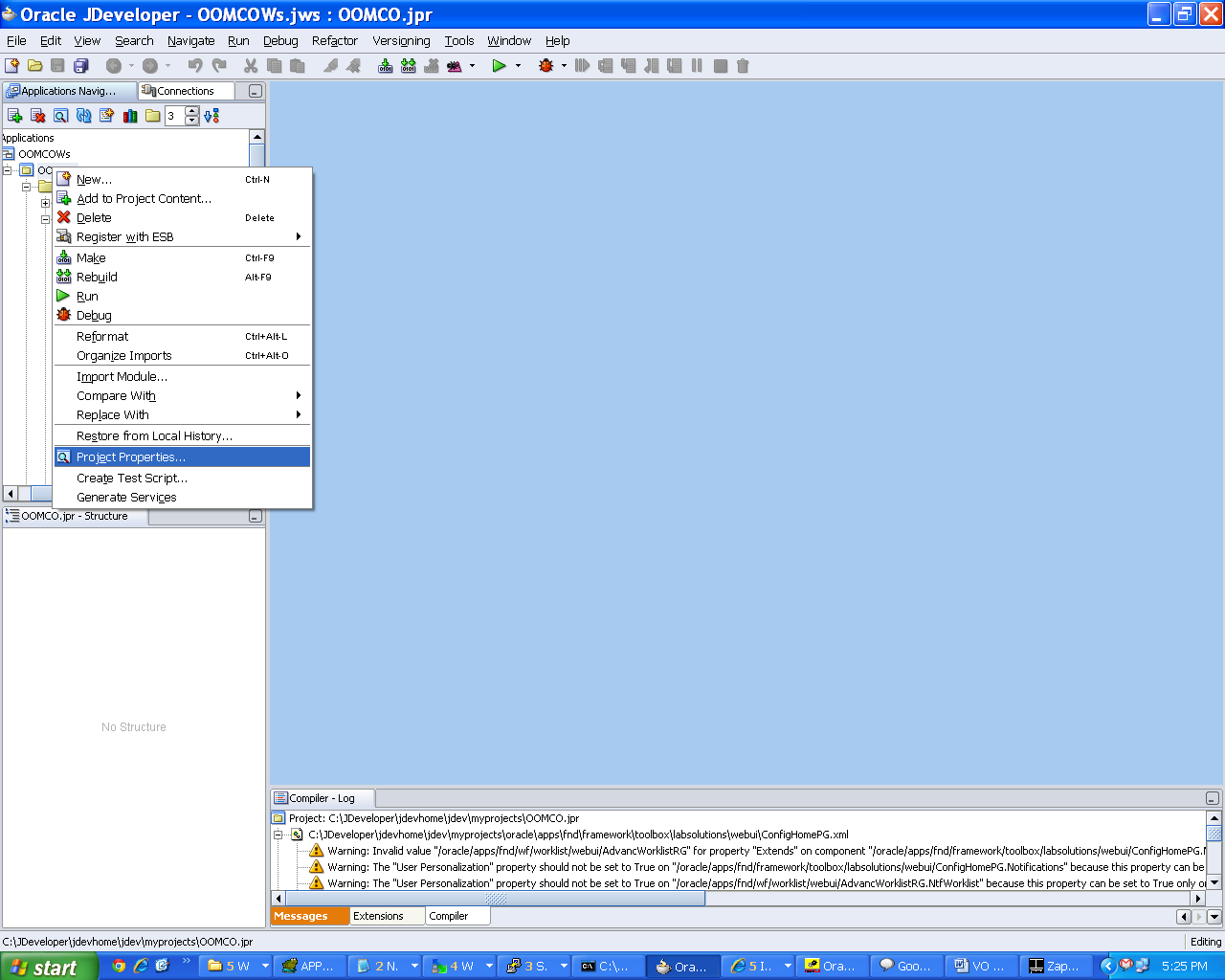
Task: Switch to the Connections tab
Action: coord(186,91)
